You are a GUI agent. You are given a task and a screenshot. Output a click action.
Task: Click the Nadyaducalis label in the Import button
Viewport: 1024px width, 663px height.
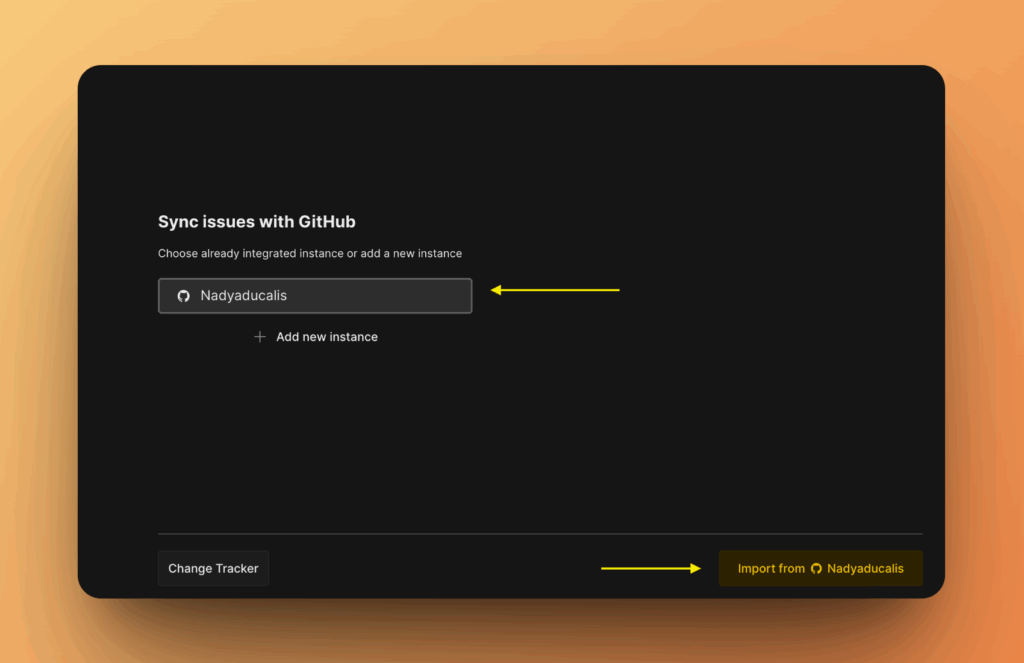(x=865, y=569)
